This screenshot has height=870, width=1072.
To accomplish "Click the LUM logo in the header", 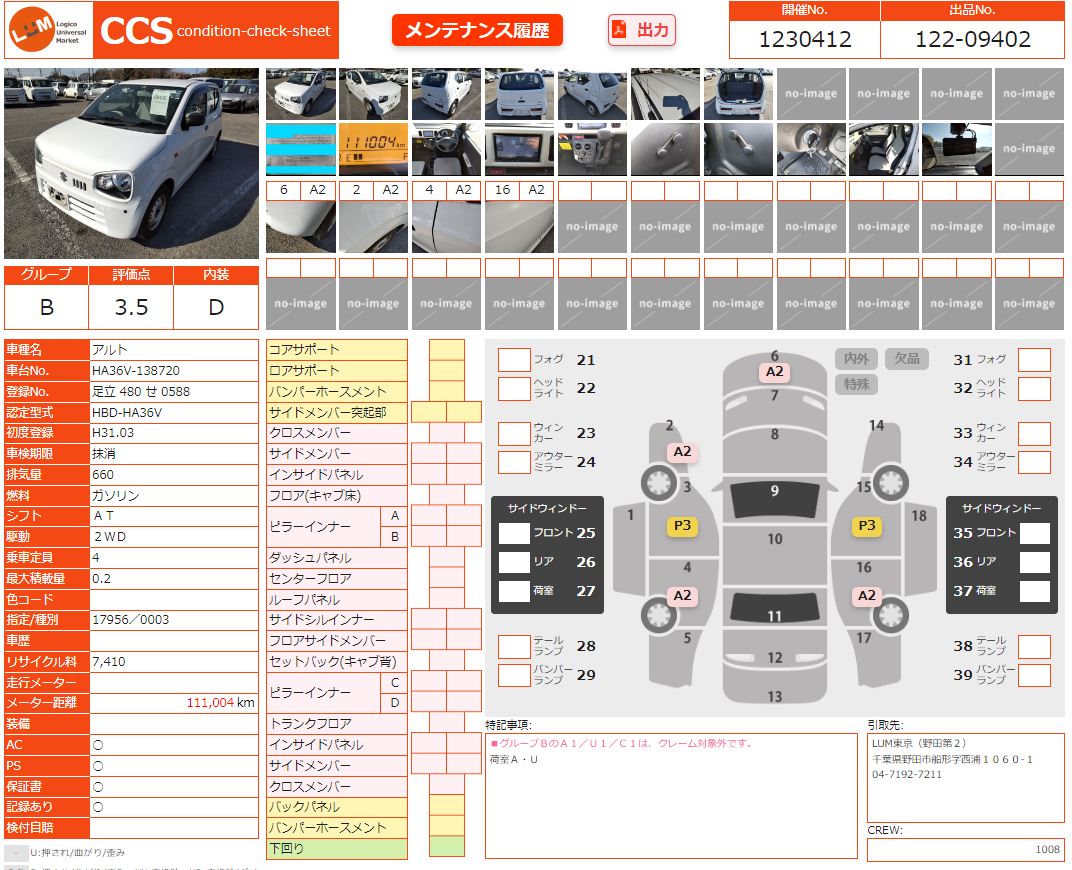I will point(49,31).
